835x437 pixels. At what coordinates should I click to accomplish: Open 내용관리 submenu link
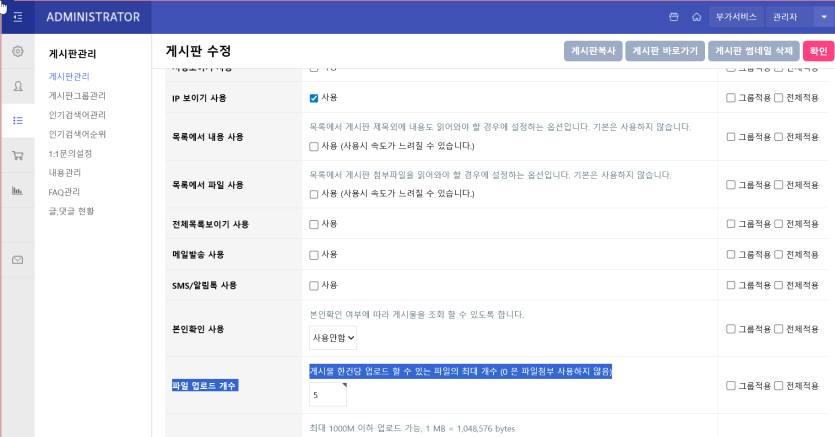64,172
